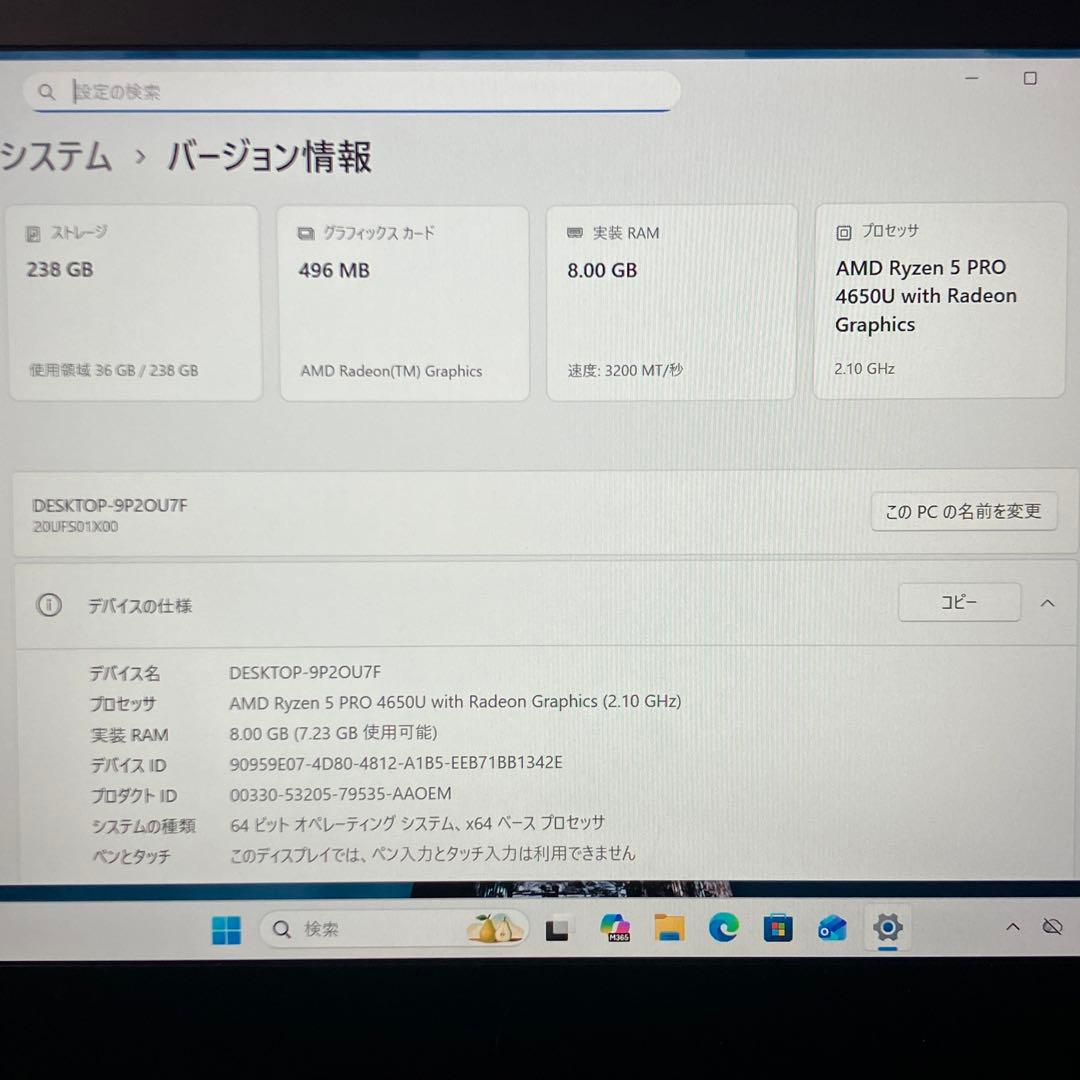This screenshot has height=1080, width=1080.
Task: Open Settings gear from the taskbar
Action: click(887, 928)
